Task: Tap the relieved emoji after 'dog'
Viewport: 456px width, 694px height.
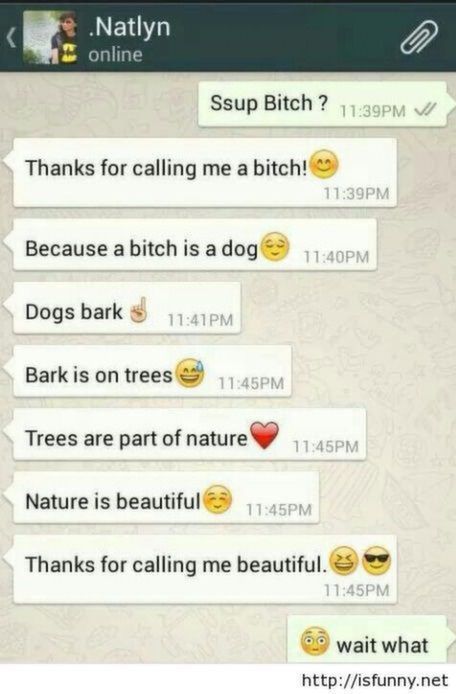Action: click(x=275, y=246)
